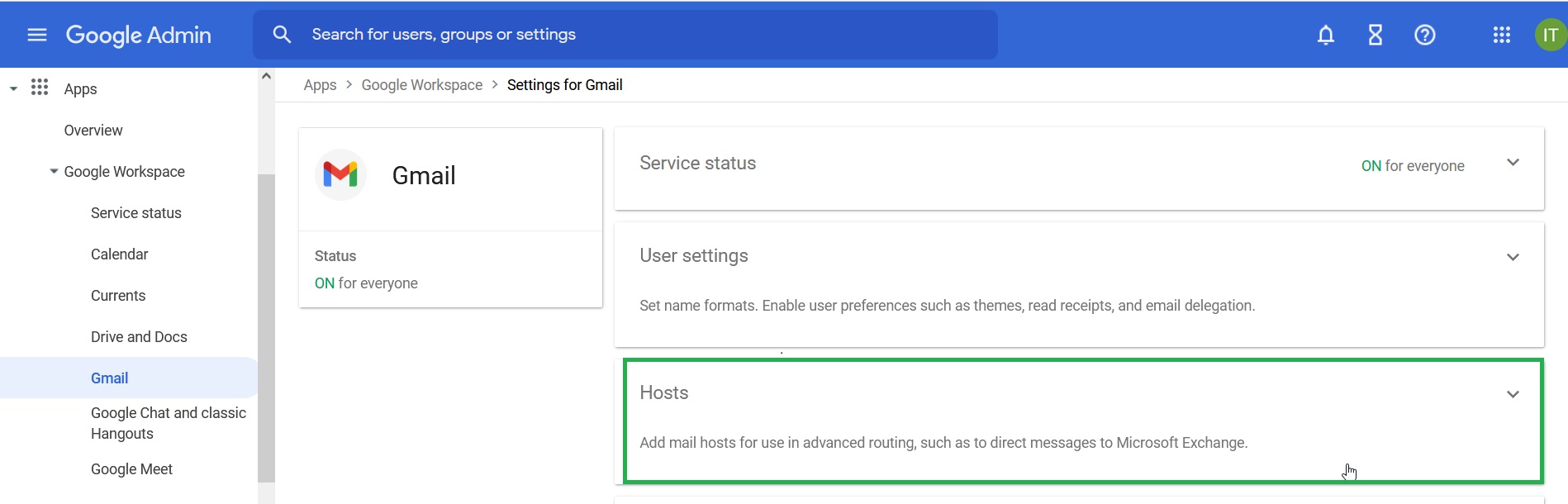The height and width of the screenshot is (504, 1568).
Task: Open Overview in the sidebar
Action: click(93, 131)
